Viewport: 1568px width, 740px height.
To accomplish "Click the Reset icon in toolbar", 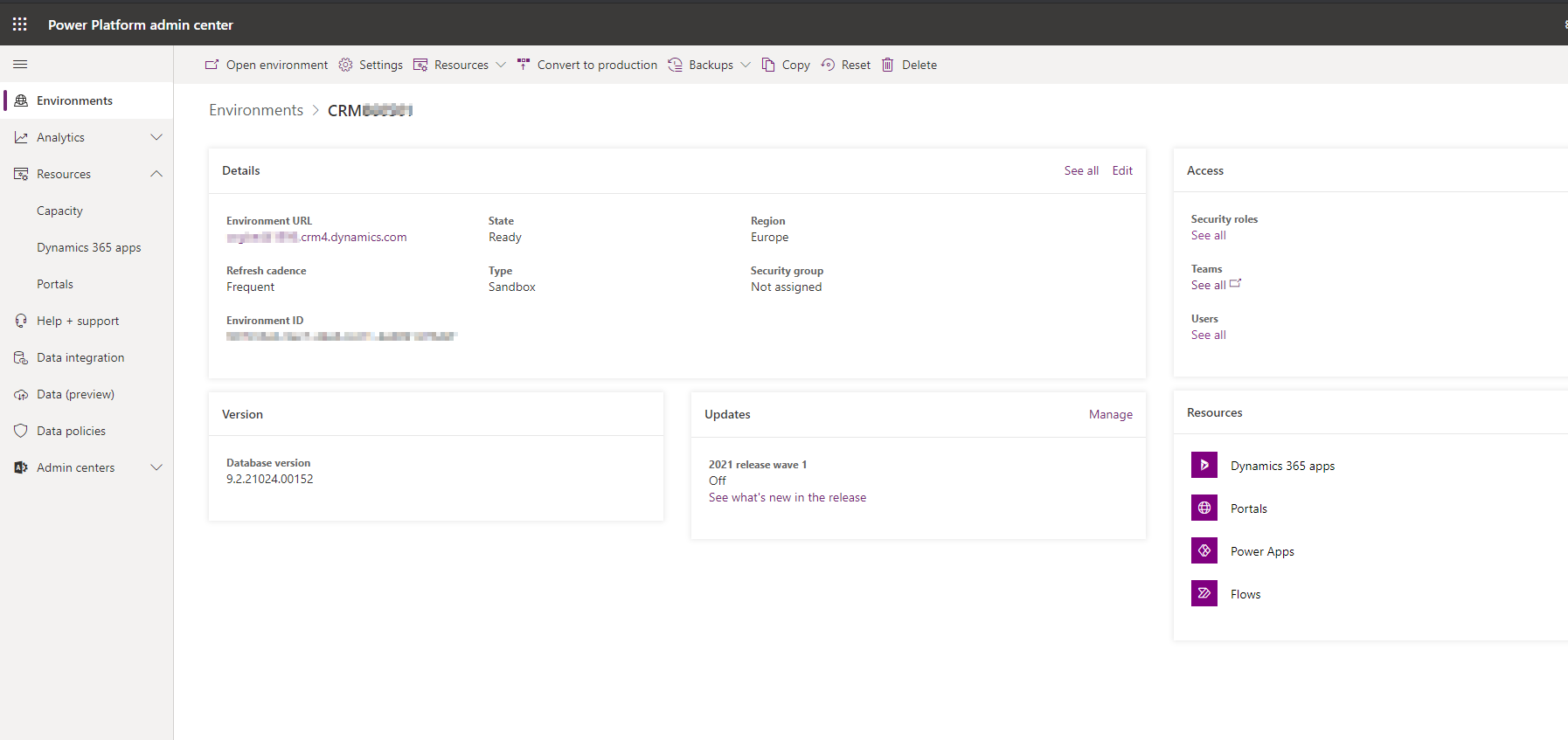I will (x=828, y=65).
